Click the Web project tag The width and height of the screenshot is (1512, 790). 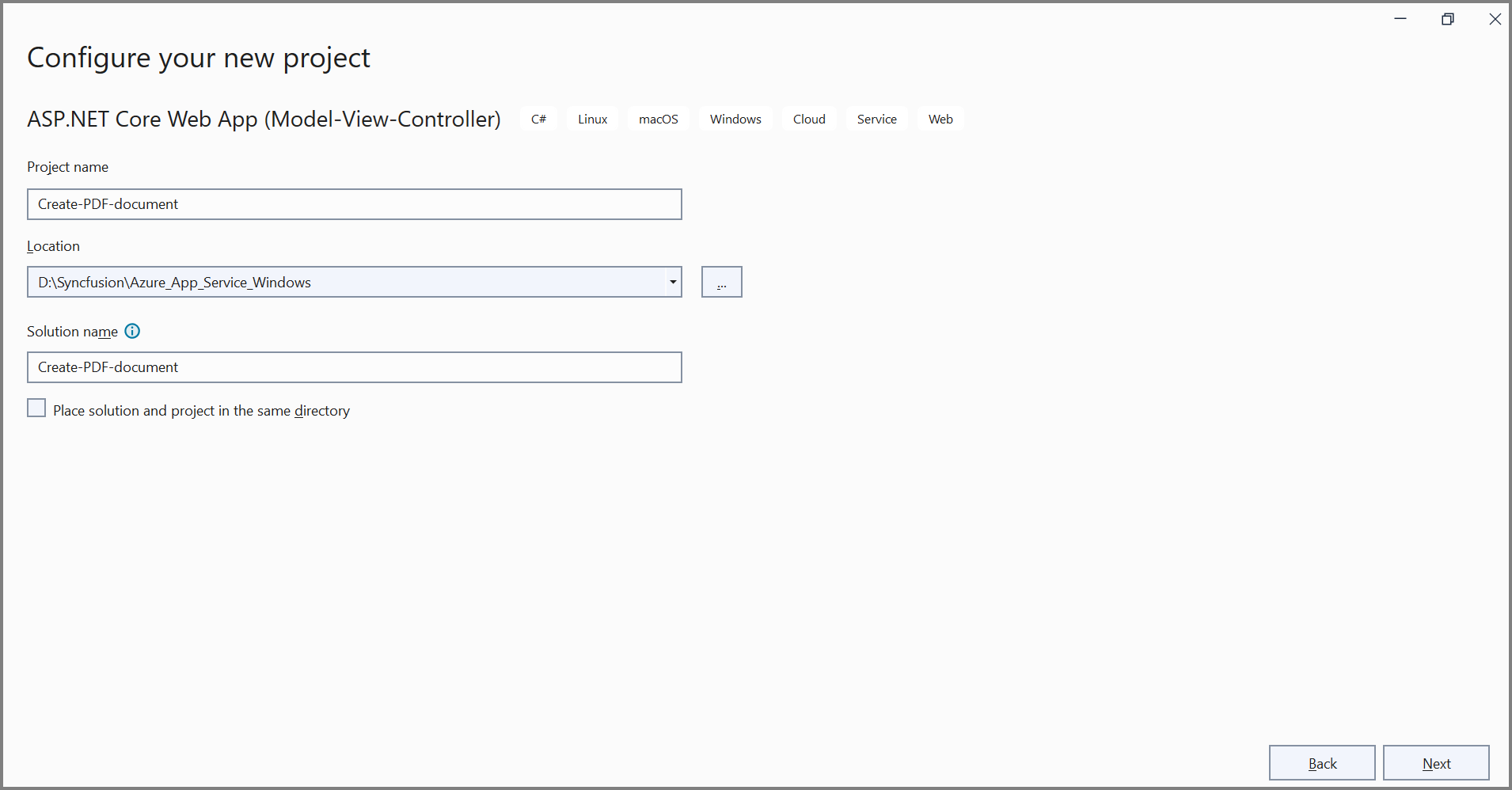(940, 119)
